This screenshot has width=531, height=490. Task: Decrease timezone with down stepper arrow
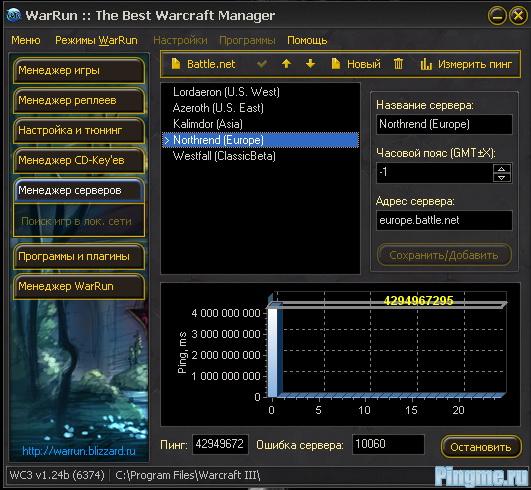tap(502, 177)
